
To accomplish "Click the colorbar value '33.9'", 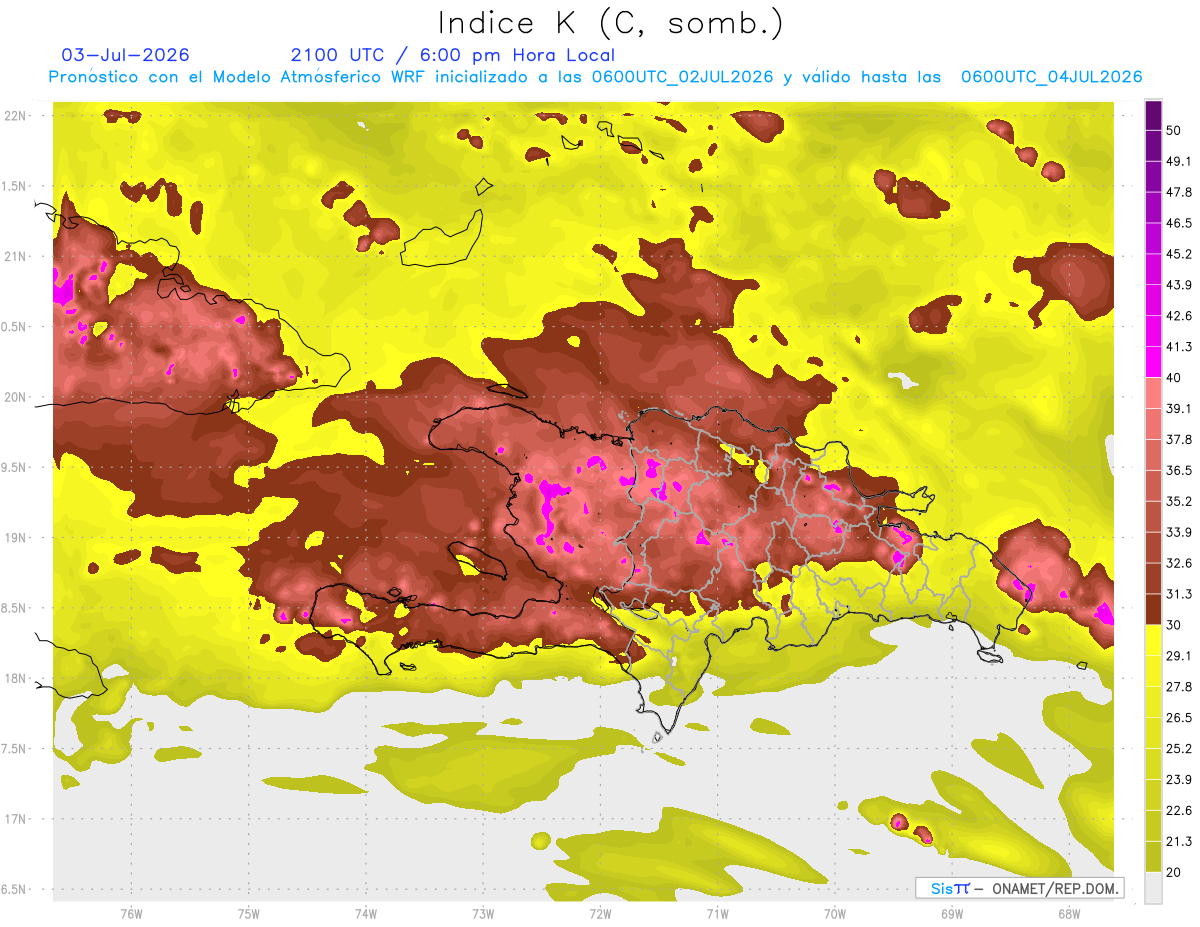I will 1179,532.
